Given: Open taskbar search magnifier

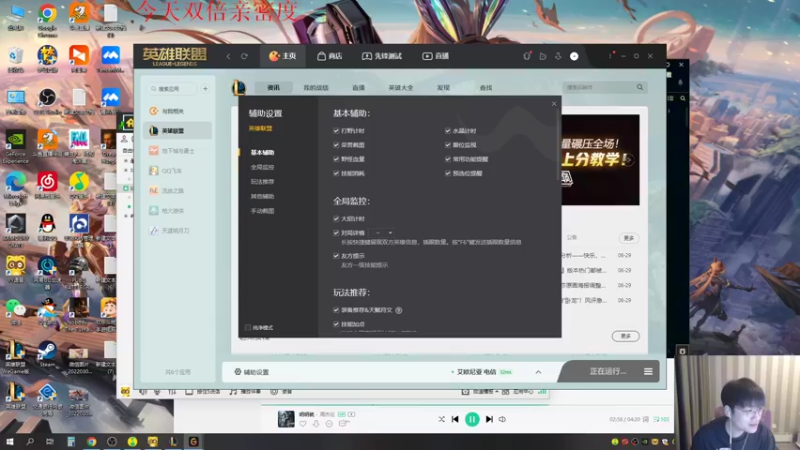Looking at the screenshot, I should pos(30,441).
